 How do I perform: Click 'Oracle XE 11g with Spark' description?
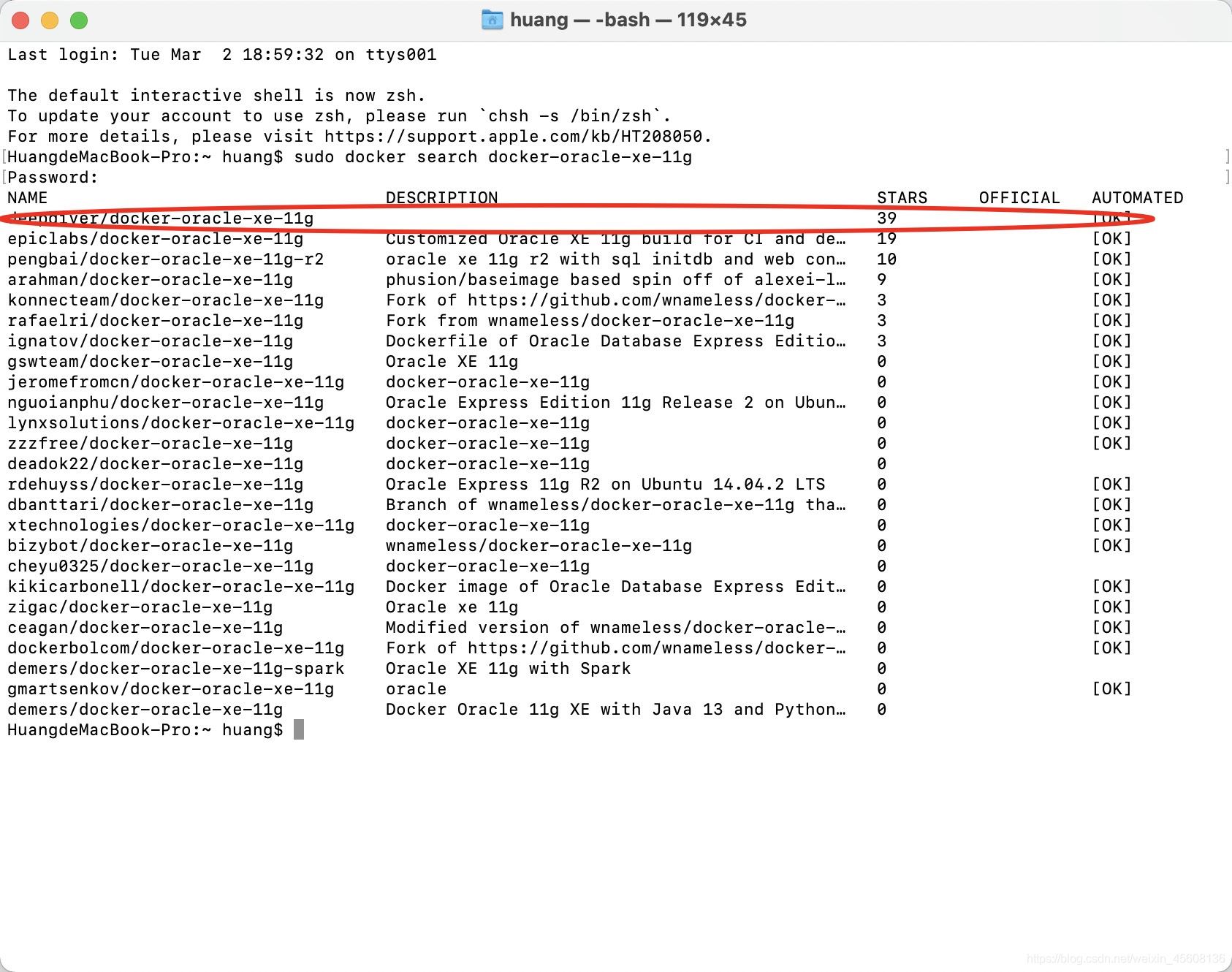[x=508, y=669]
